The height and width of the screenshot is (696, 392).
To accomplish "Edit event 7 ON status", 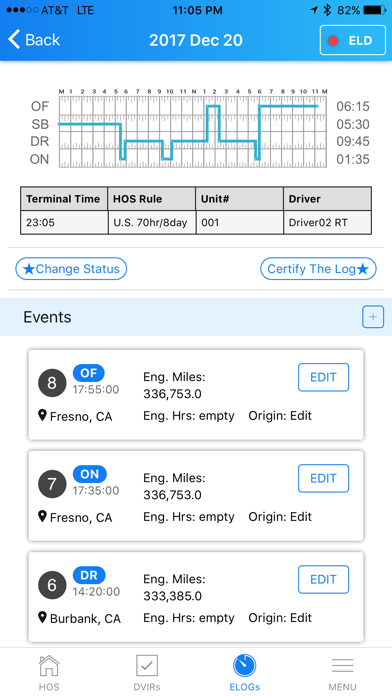I will 323,478.
